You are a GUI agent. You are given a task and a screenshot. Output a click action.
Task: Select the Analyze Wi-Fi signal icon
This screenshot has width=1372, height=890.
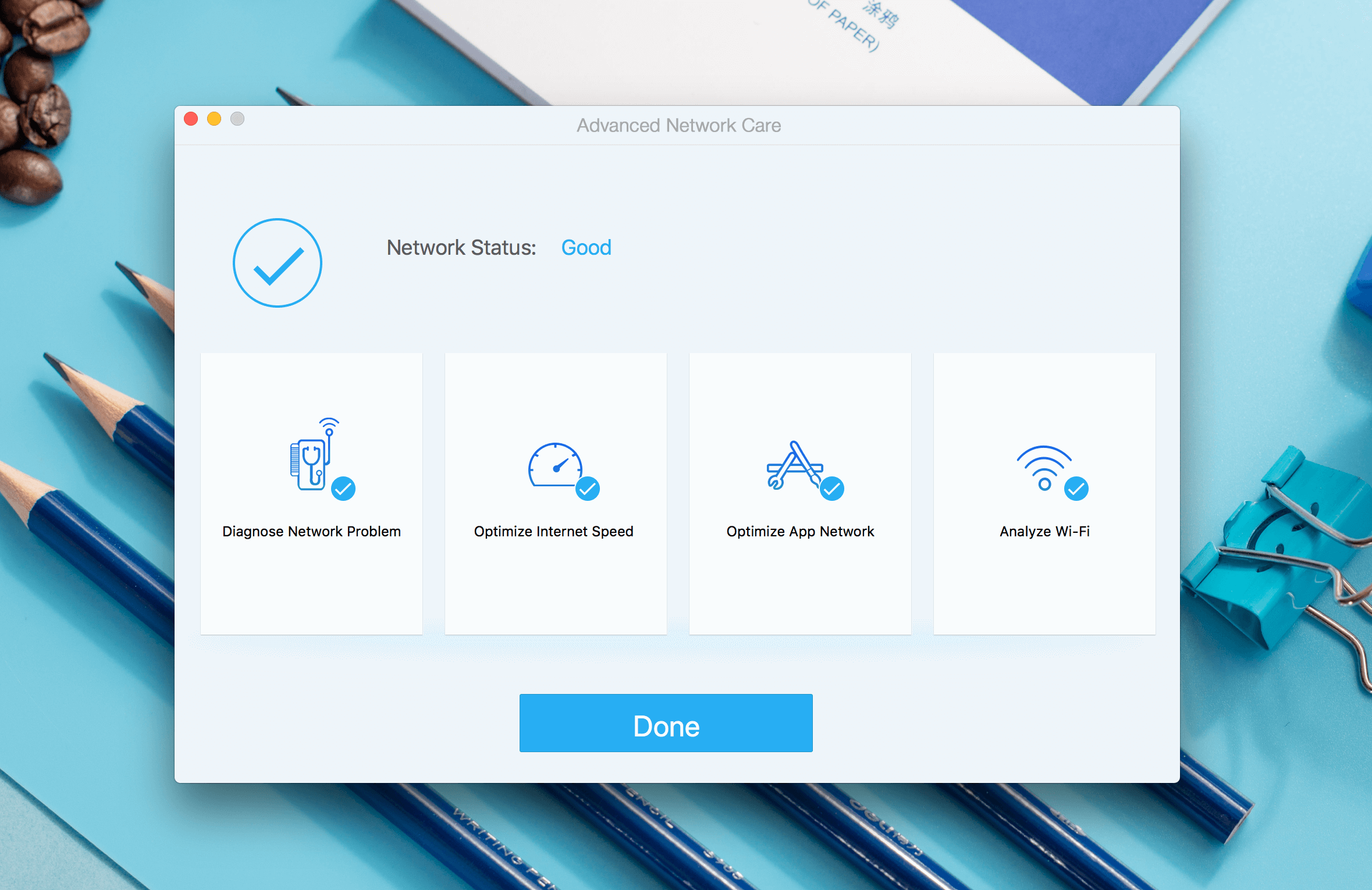click(x=1044, y=468)
